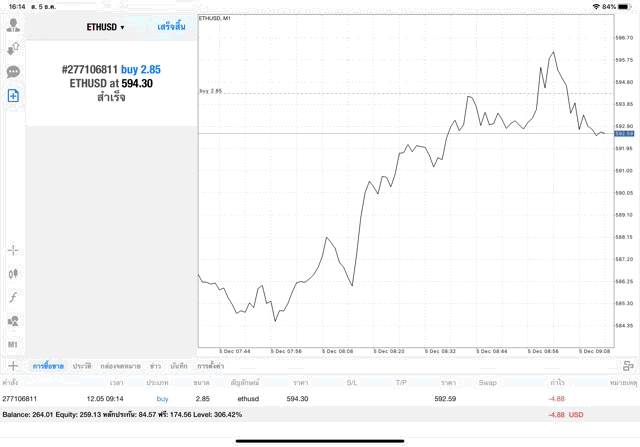Tap the buy type cell in order row
This screenshot has height=447, width=640.
pos(162,399)
